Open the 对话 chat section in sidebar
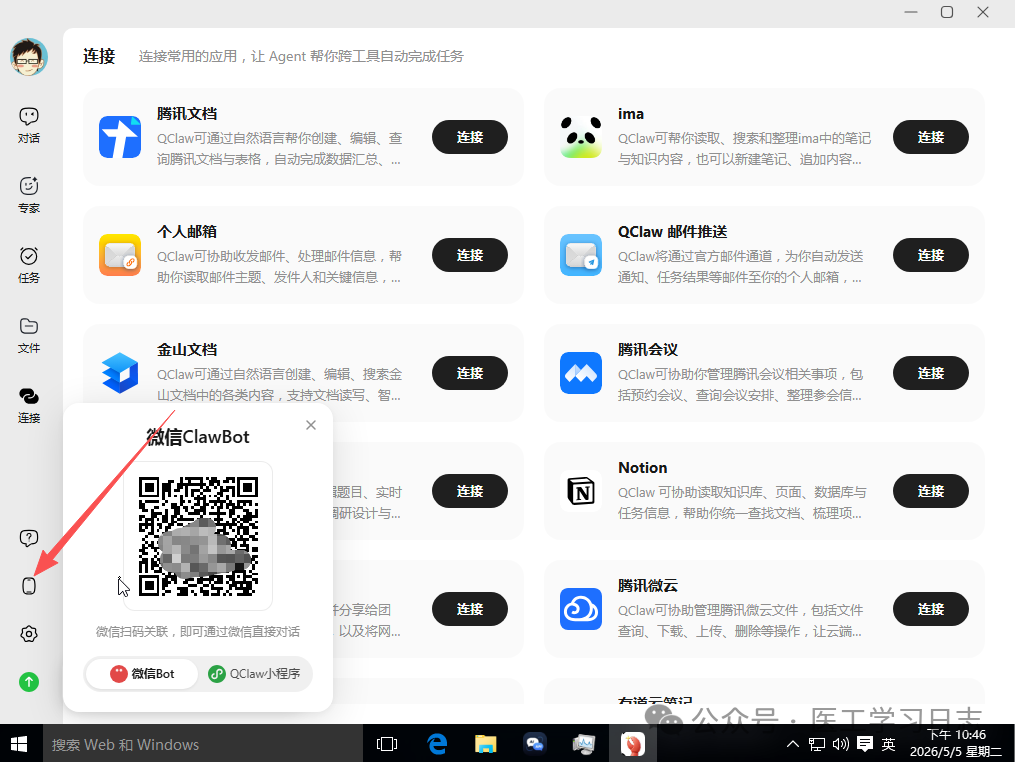This screenshot has height=762, width=1015. 28,125
